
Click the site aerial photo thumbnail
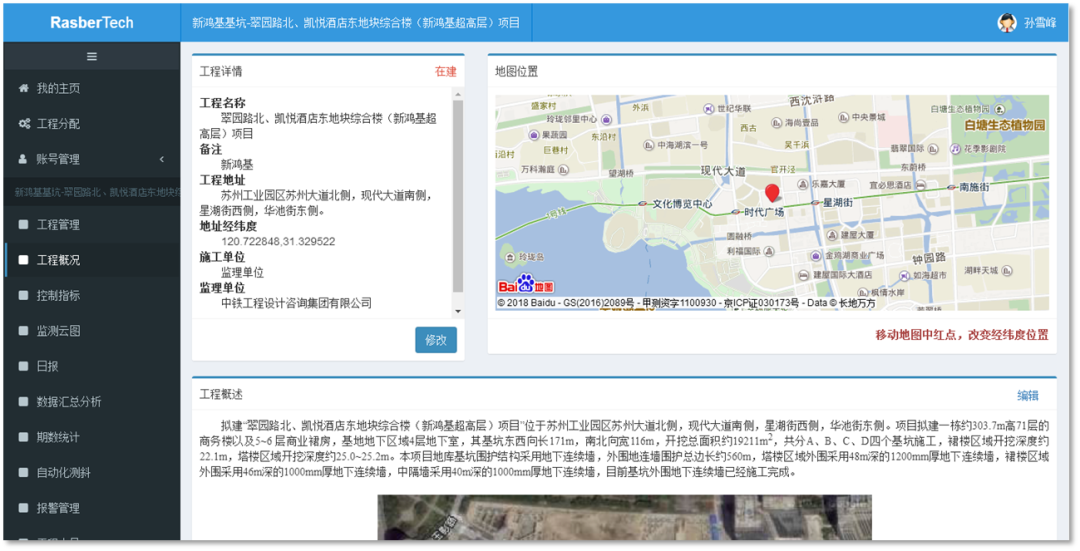624,517
